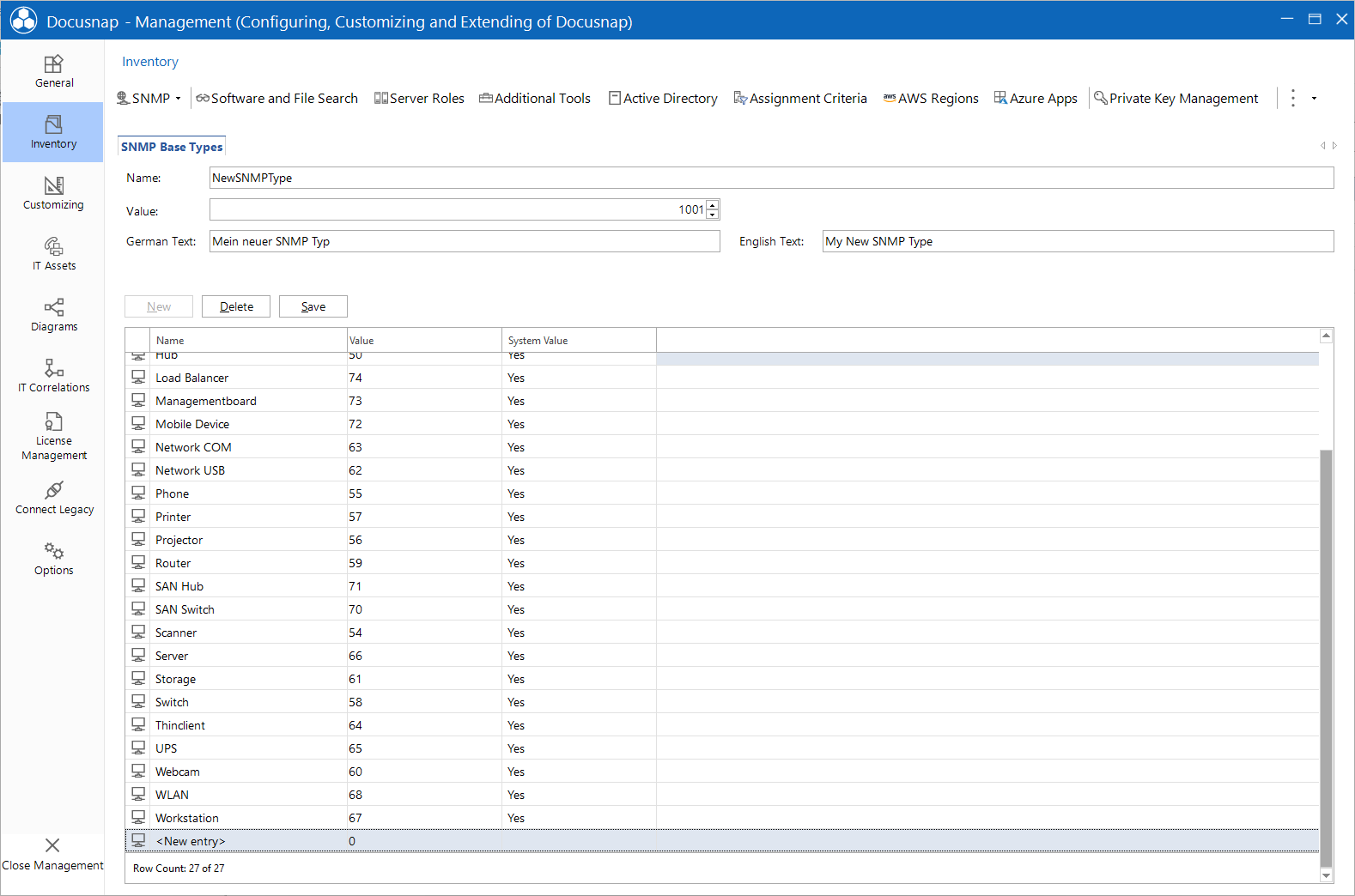Open the Options gears icon
This screenshot has width=1355, height=896.
[53, 551]
